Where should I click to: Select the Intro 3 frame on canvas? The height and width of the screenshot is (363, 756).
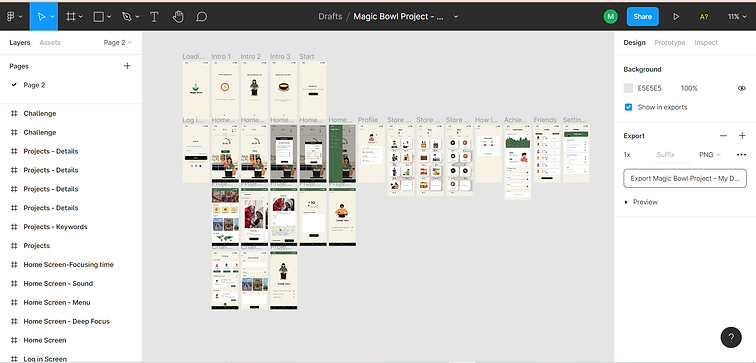tap(284, 90)
